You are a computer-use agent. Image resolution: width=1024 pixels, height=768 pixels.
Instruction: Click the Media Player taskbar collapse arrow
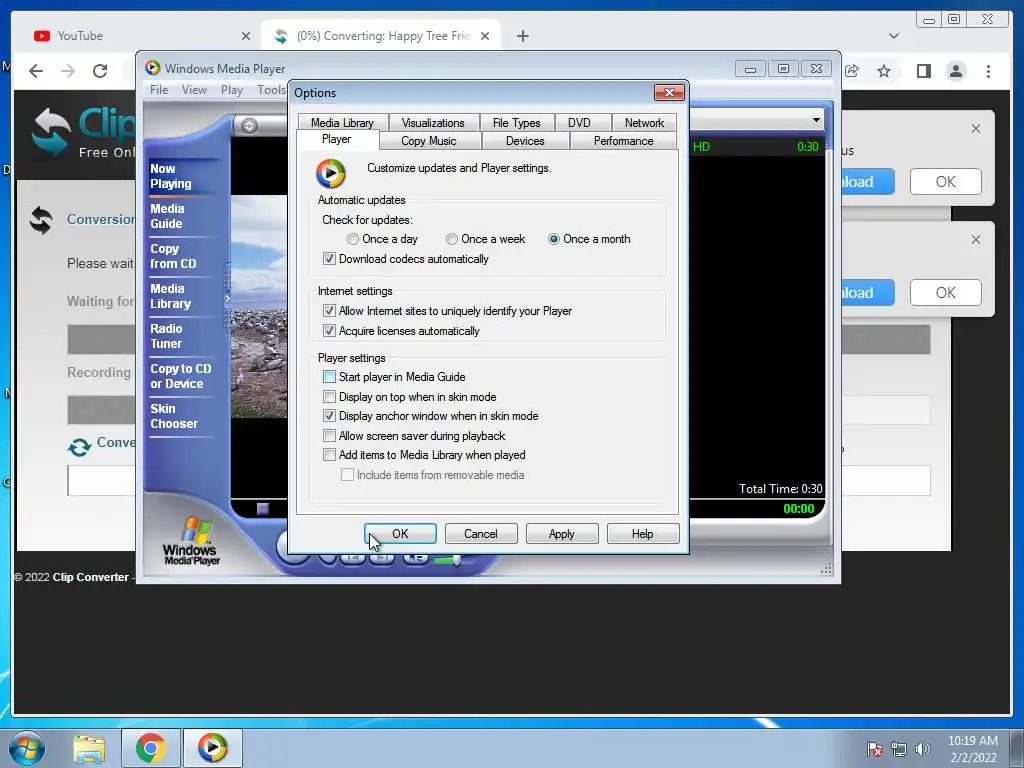(x=227, y=298)
